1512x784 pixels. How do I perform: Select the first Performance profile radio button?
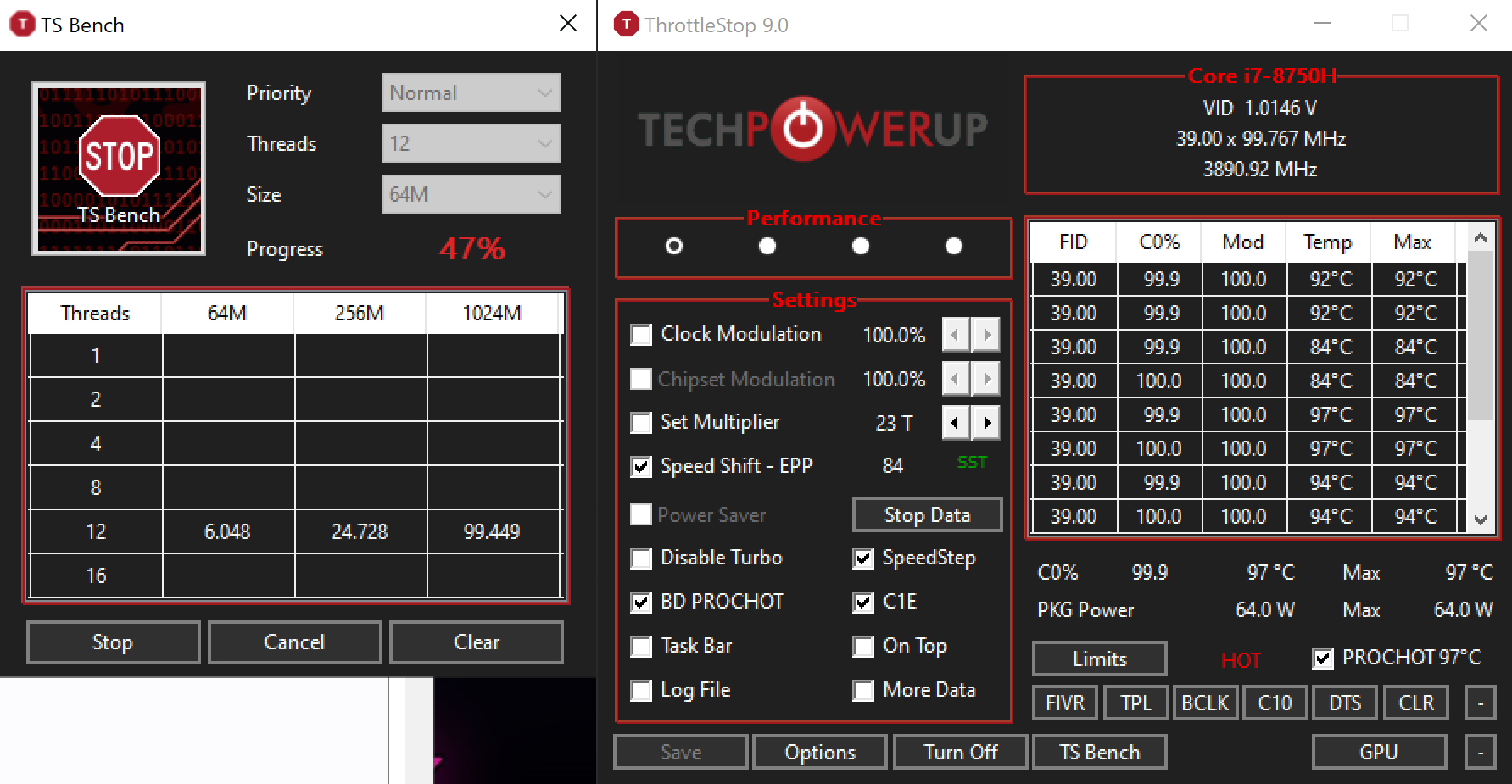pyautogui.click(x=674, y=246)
